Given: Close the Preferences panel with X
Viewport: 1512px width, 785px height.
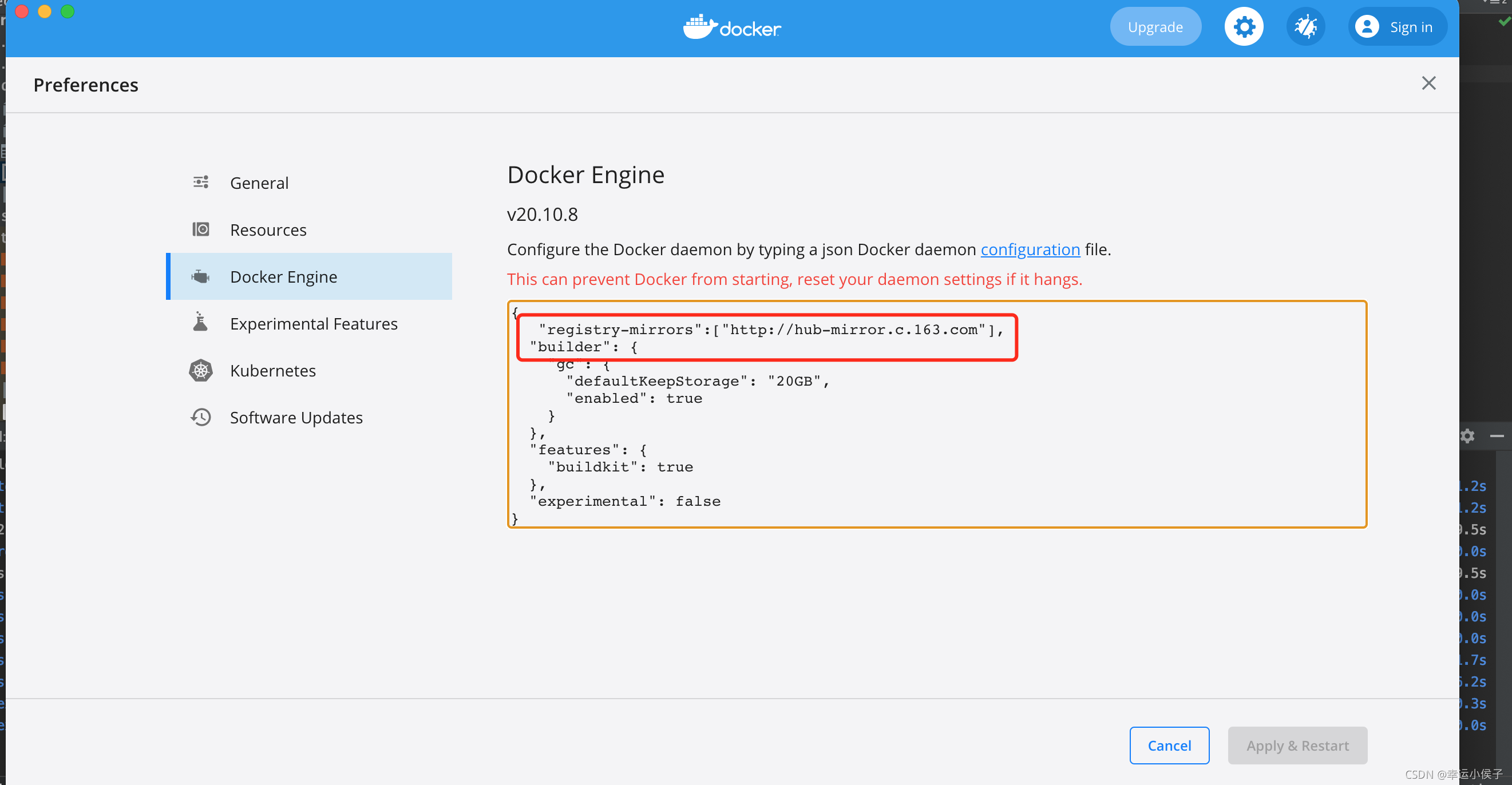Looking at the screenshot, I should coord(1428,84).
